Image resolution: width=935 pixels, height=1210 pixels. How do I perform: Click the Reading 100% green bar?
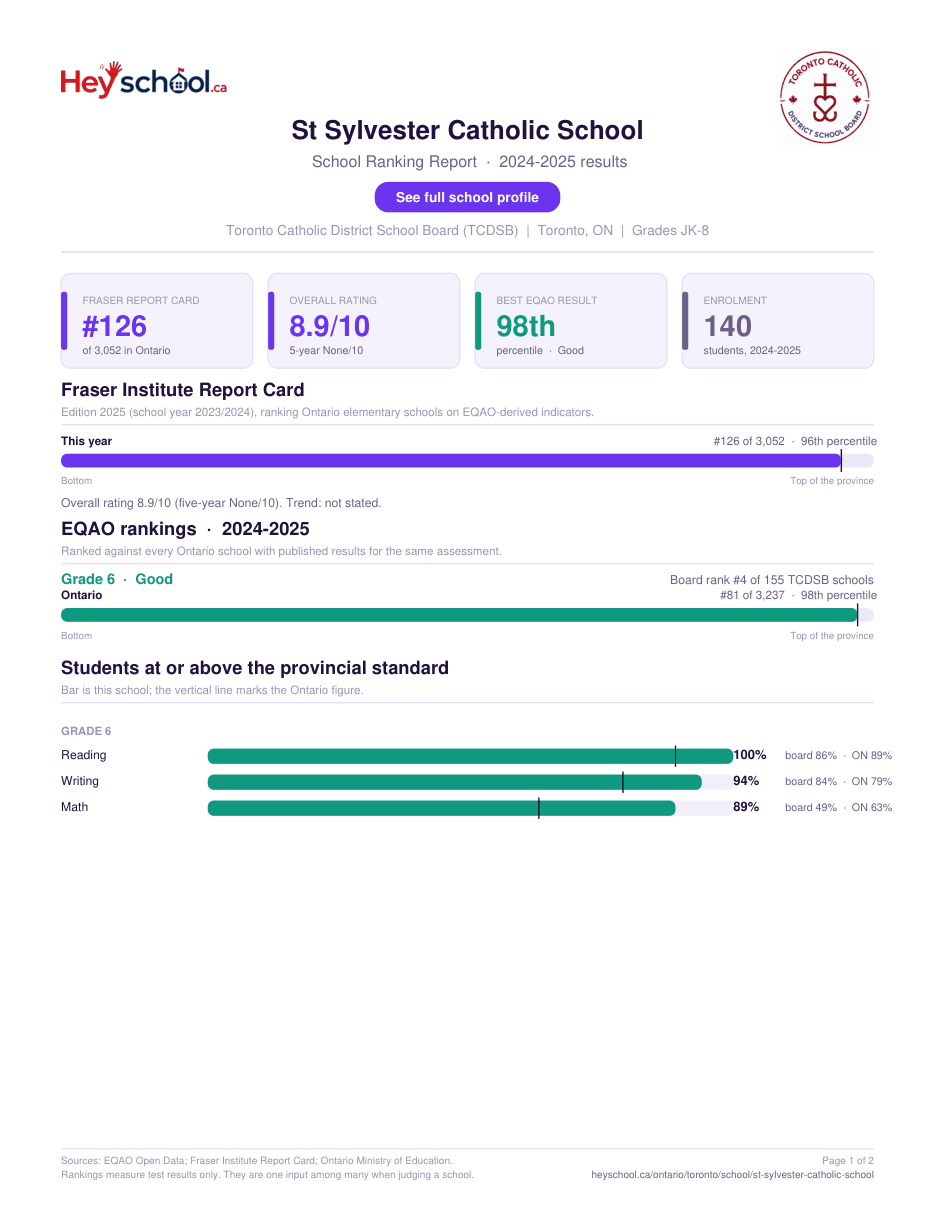coord(470,756)
